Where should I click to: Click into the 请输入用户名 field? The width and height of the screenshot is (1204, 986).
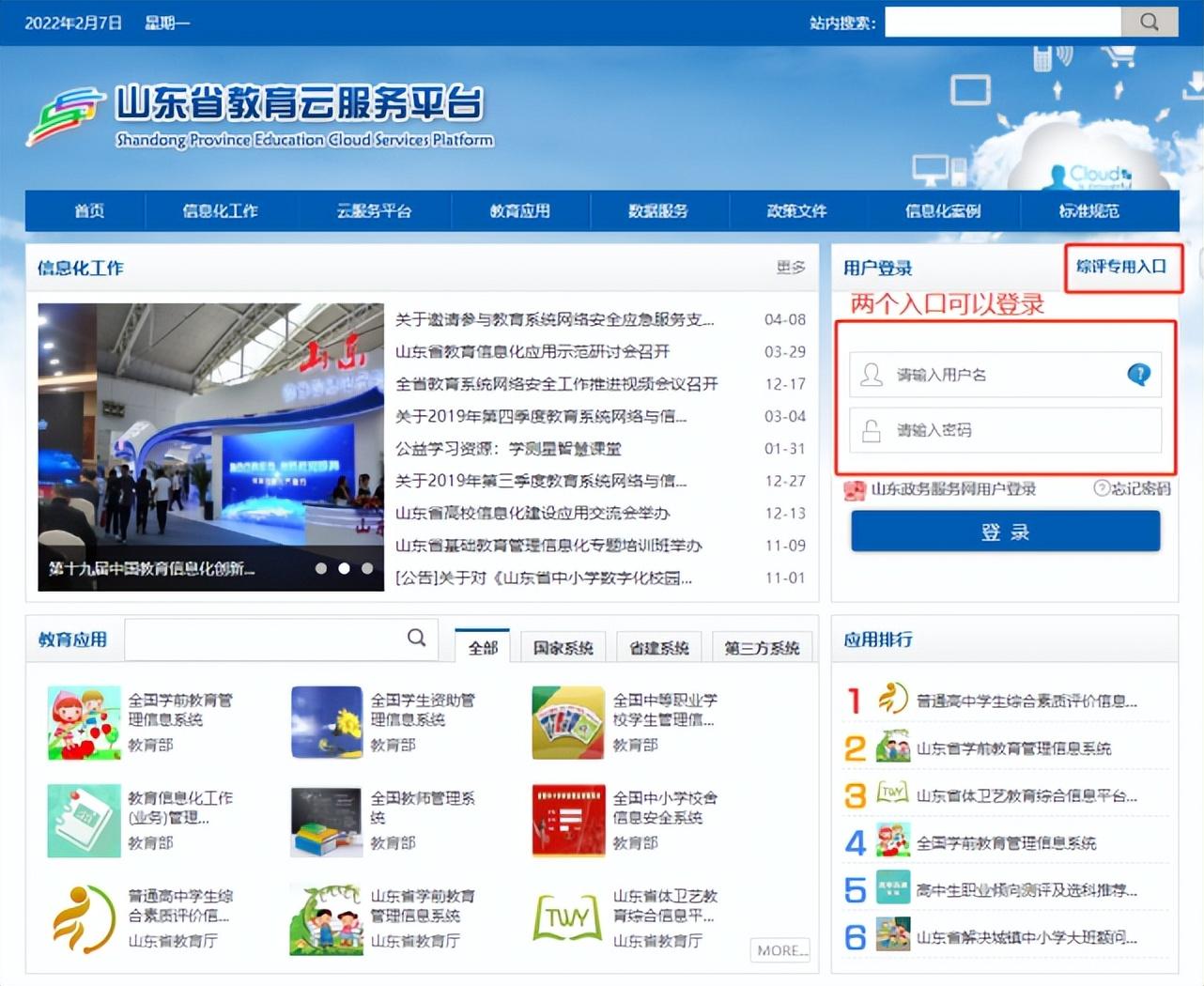(1006, 375)
